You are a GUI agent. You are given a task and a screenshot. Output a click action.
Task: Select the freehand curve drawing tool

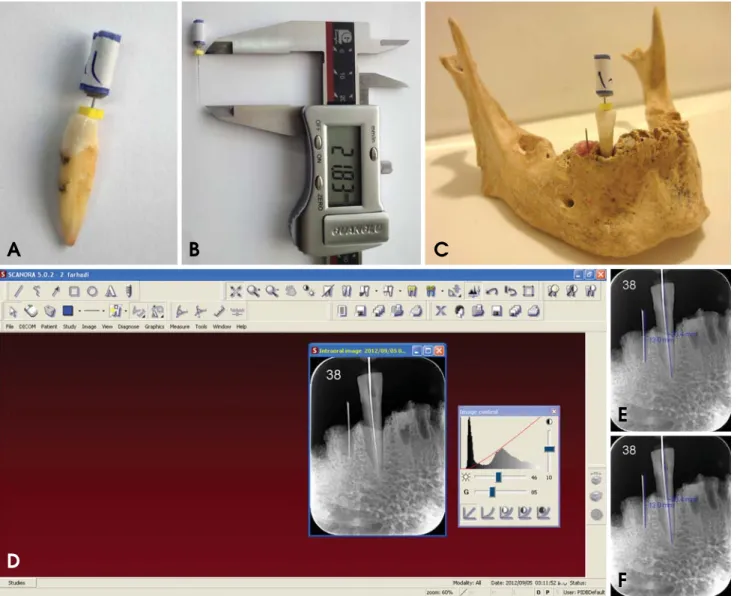pyautogui.click(x=36, y=291)
